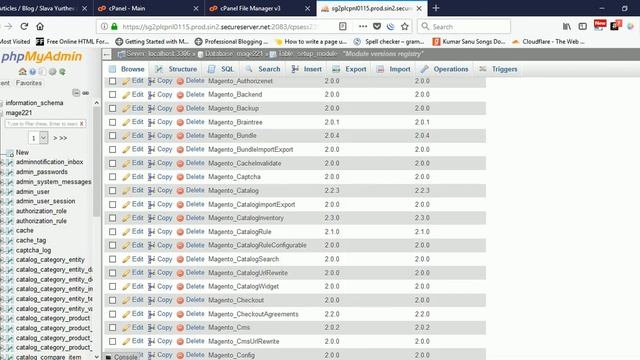Image resolution: width=640 pixels, height=360 pixels.
Task: Open the Favorites tab in navigation panel
Action: (x=29, y=83)
